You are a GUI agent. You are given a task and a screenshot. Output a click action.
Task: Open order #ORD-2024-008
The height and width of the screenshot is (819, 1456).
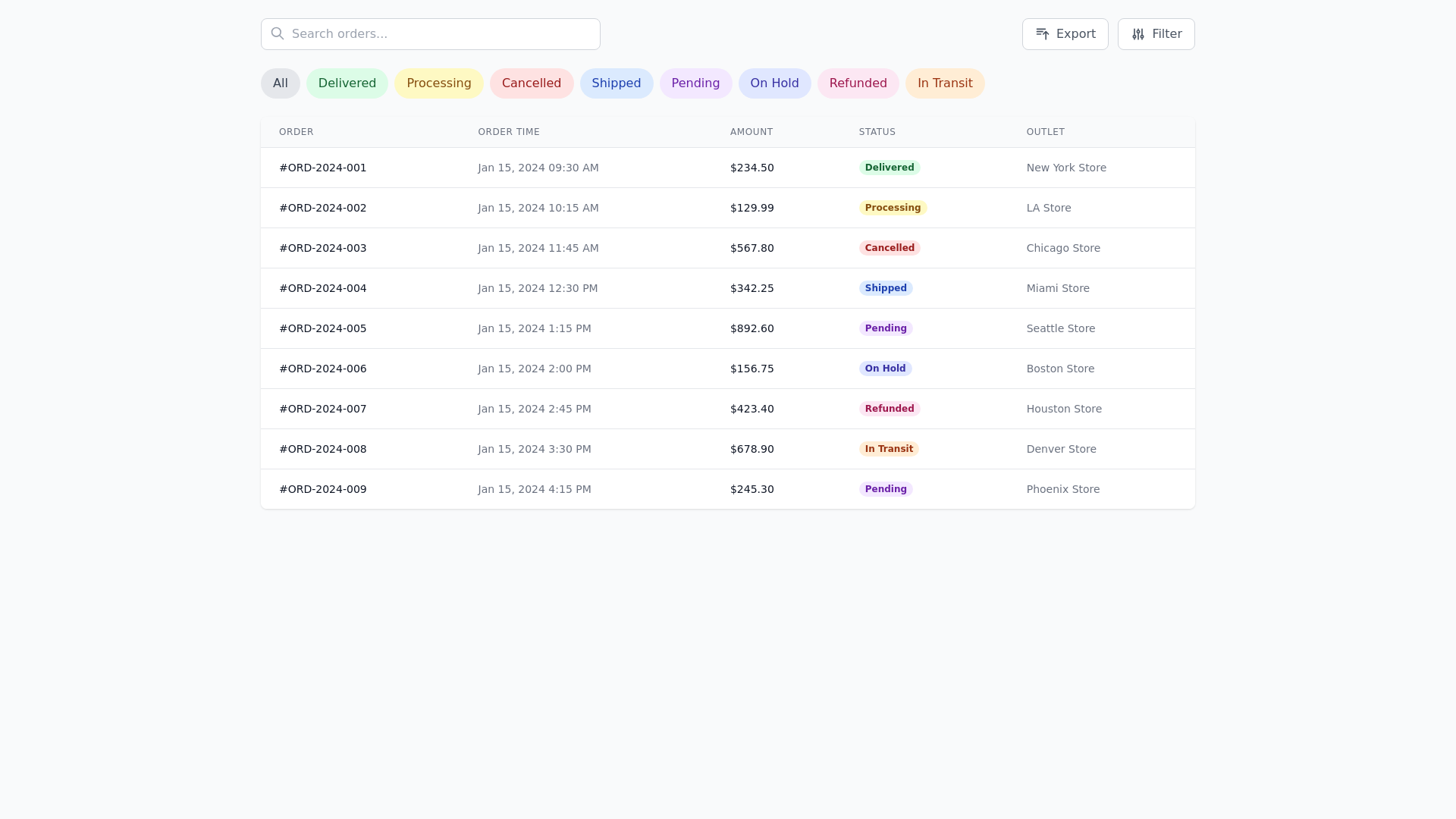click(x=323, y=449)
